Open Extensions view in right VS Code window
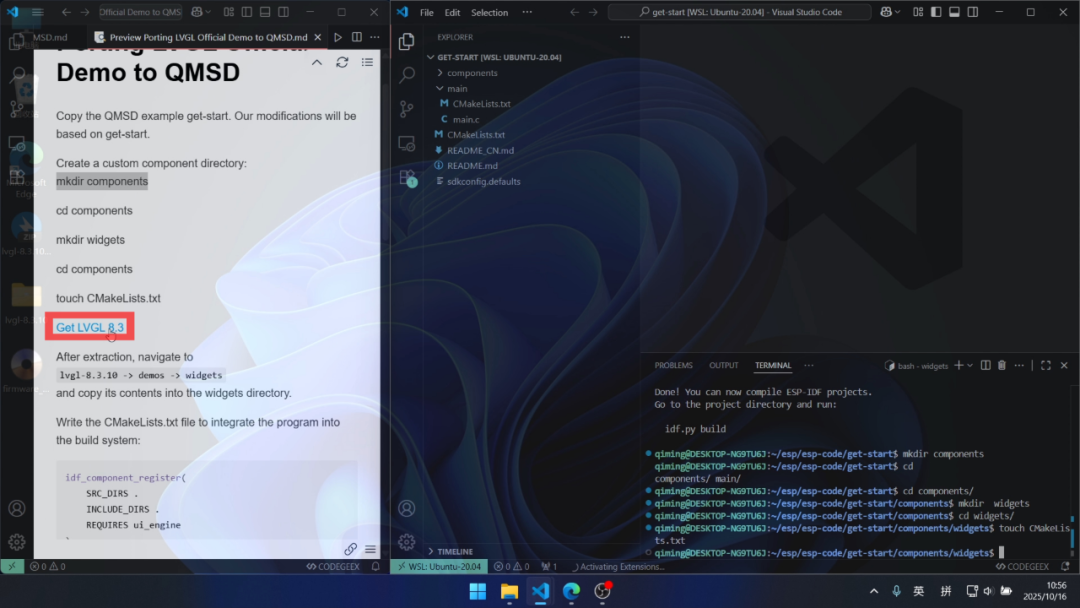The height and width of the screenshot is (608, 1080). point(407,177)
